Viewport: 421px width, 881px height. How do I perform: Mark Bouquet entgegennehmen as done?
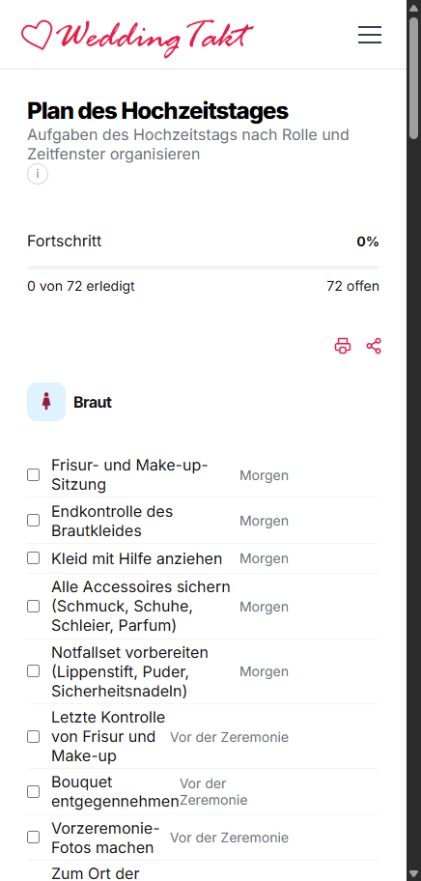click(34, 792)
